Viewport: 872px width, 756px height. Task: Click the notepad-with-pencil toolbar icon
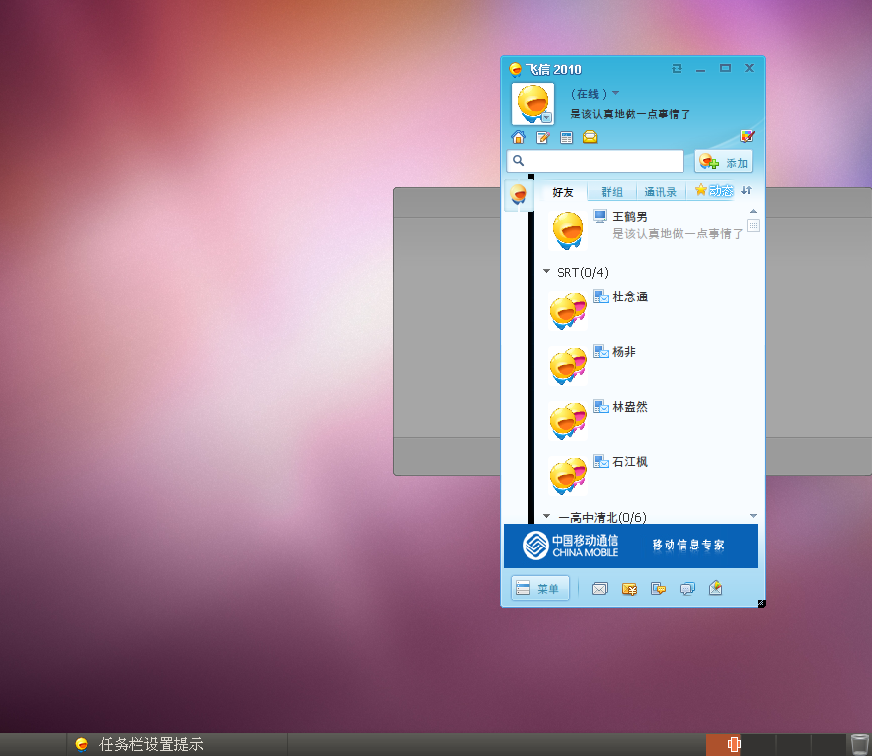point(542,137)
